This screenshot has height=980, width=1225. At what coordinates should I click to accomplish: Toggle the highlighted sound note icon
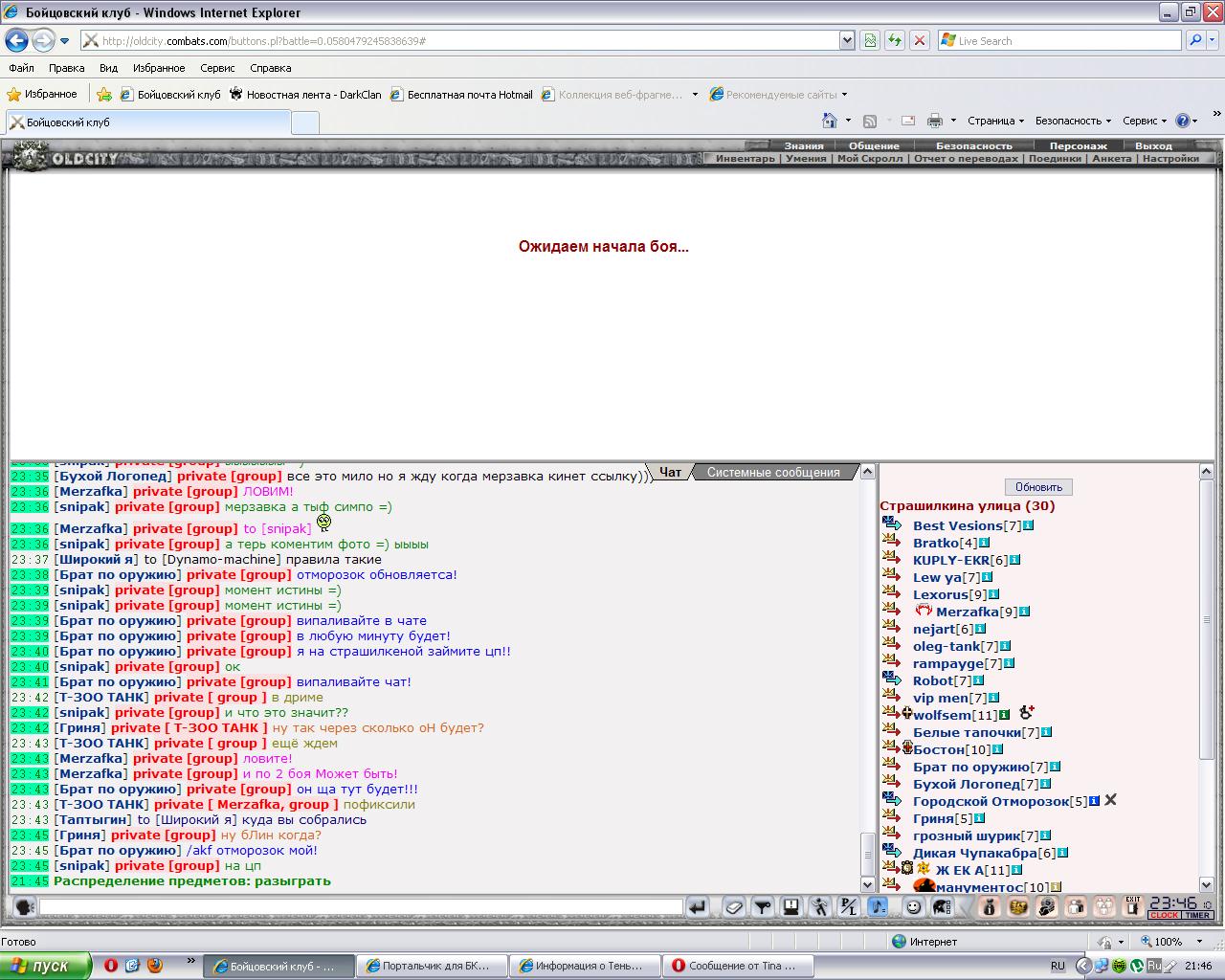(878, 907)
